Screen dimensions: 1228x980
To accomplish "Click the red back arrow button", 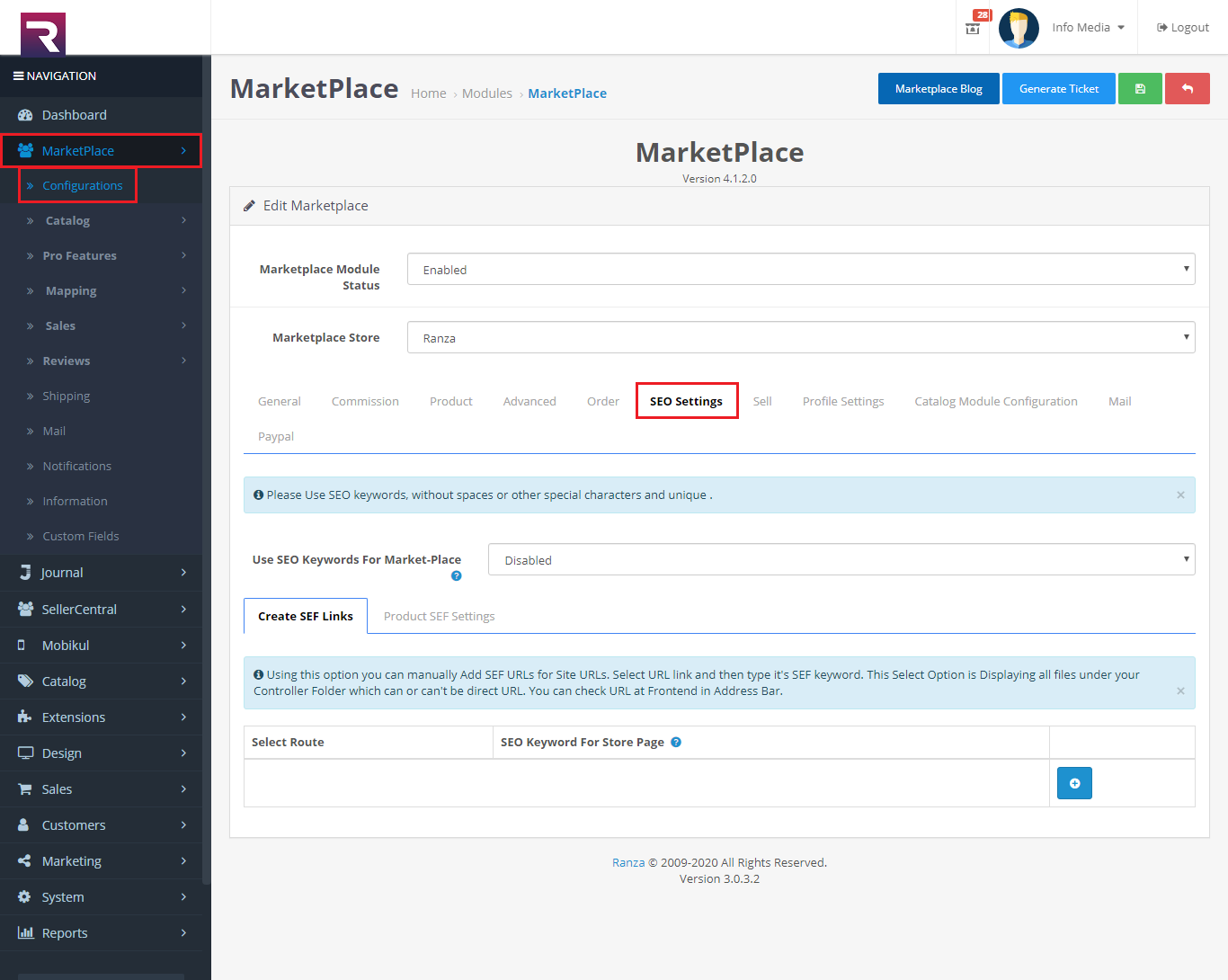I will click(1188, 89).
